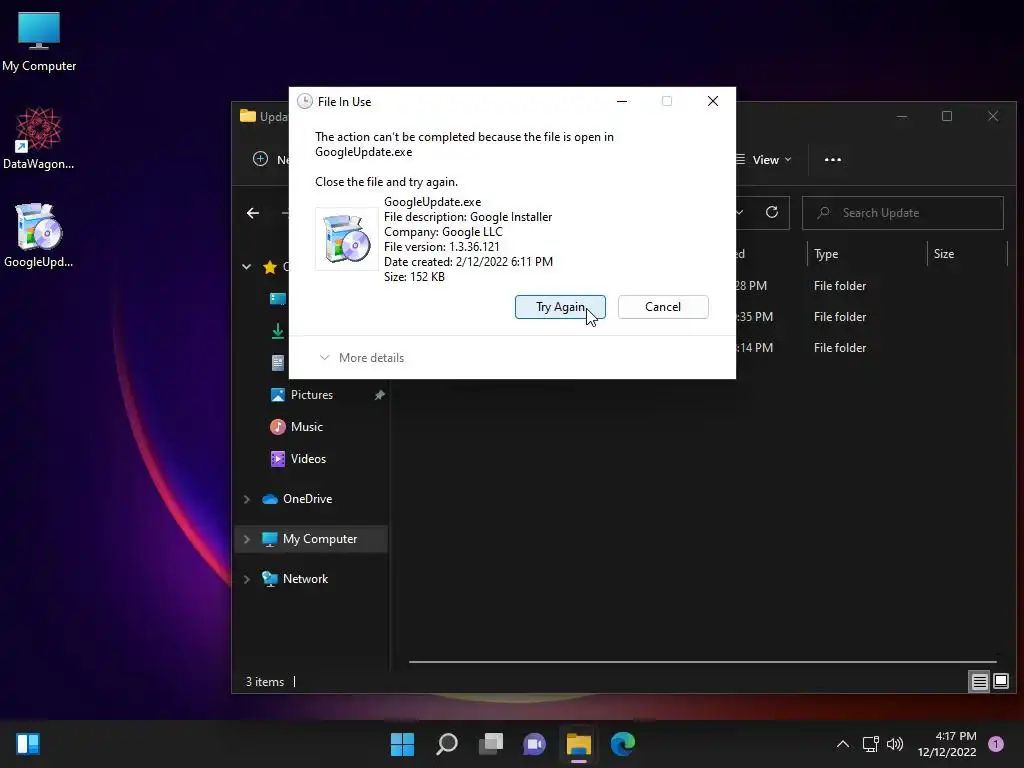The width and height of the screenshot is (1024, 768).
Task: Open View menu in File Explorer
Action: (764, 160)
